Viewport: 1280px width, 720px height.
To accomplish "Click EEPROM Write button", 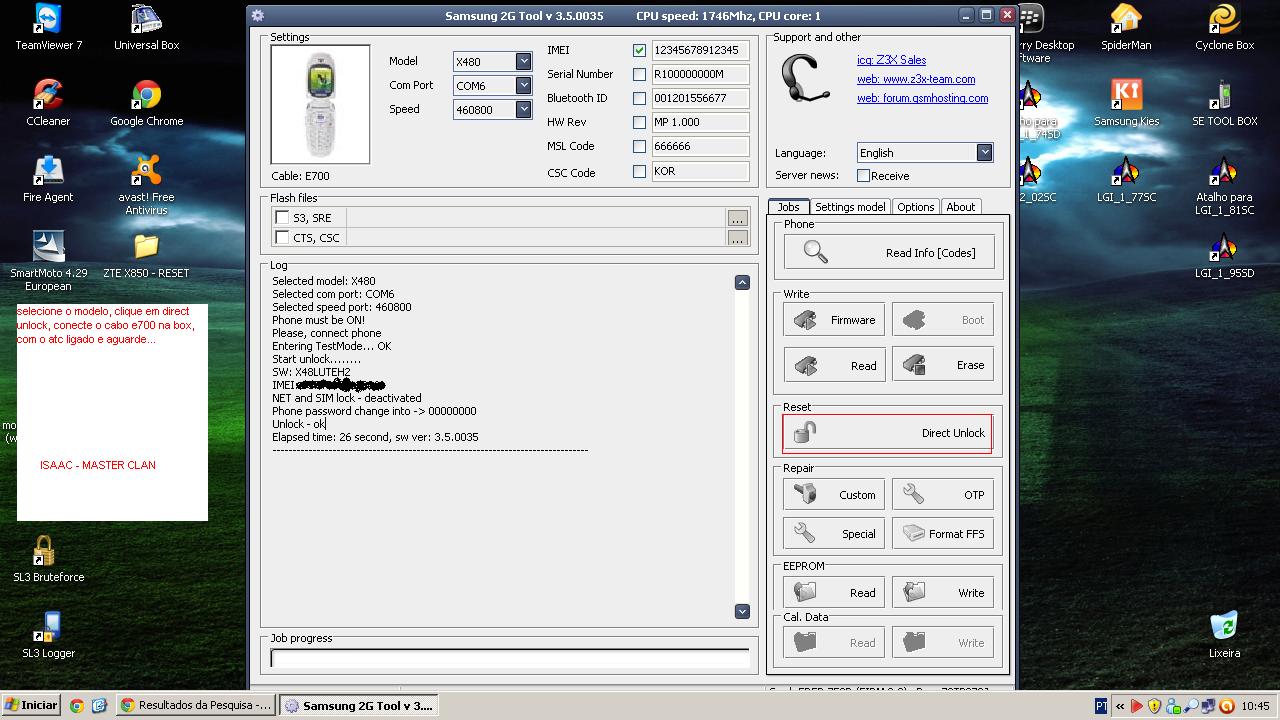I will [943, 592].
